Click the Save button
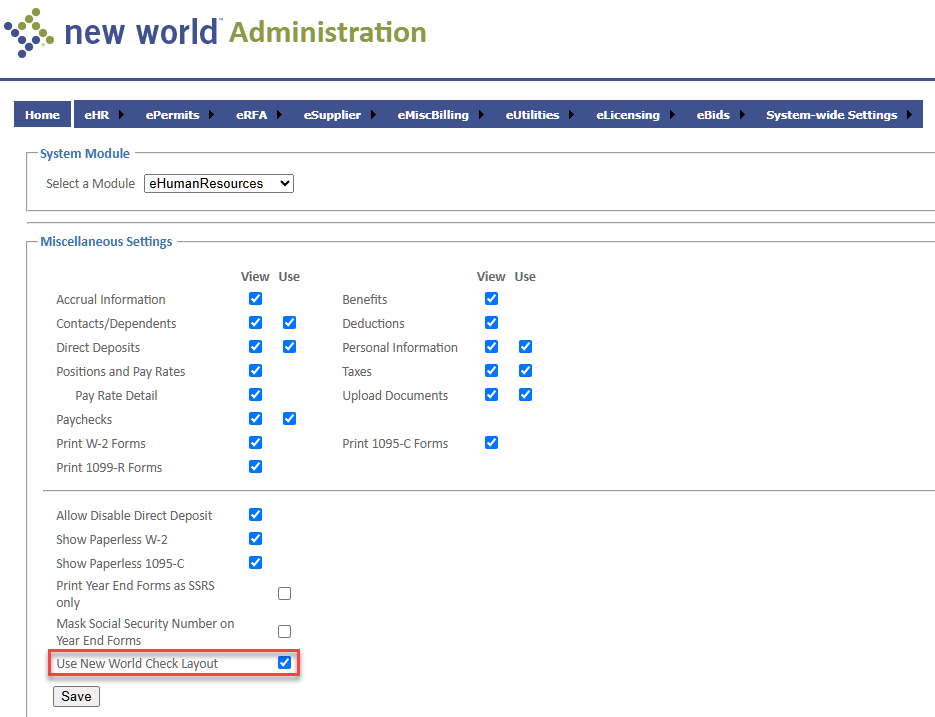This screenshot has height=717, width=935. pyautogui.click(x=76, y=696)
